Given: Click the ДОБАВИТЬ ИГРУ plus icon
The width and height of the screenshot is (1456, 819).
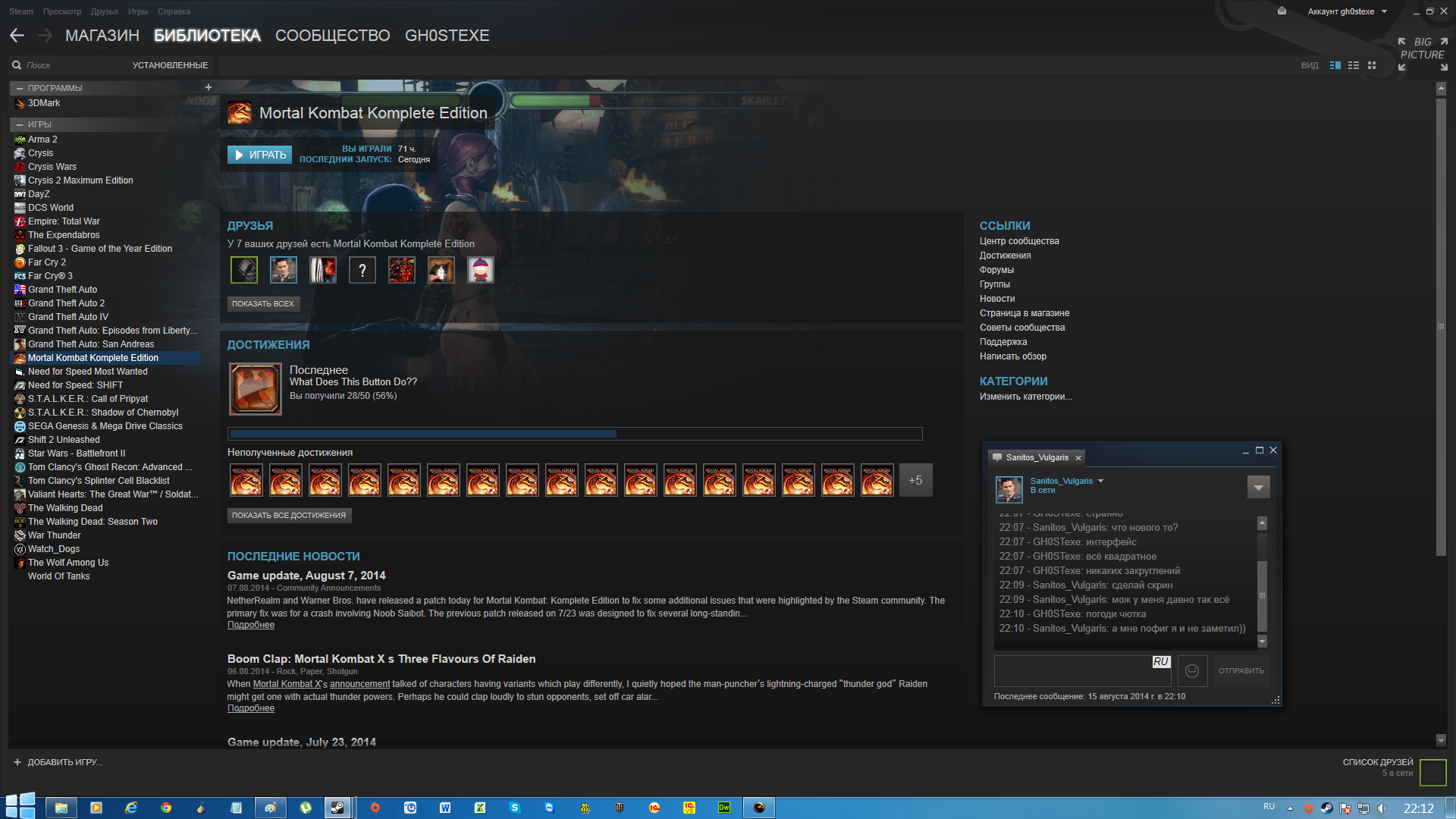Looking at the screenshot, I should tap(17, 762).
